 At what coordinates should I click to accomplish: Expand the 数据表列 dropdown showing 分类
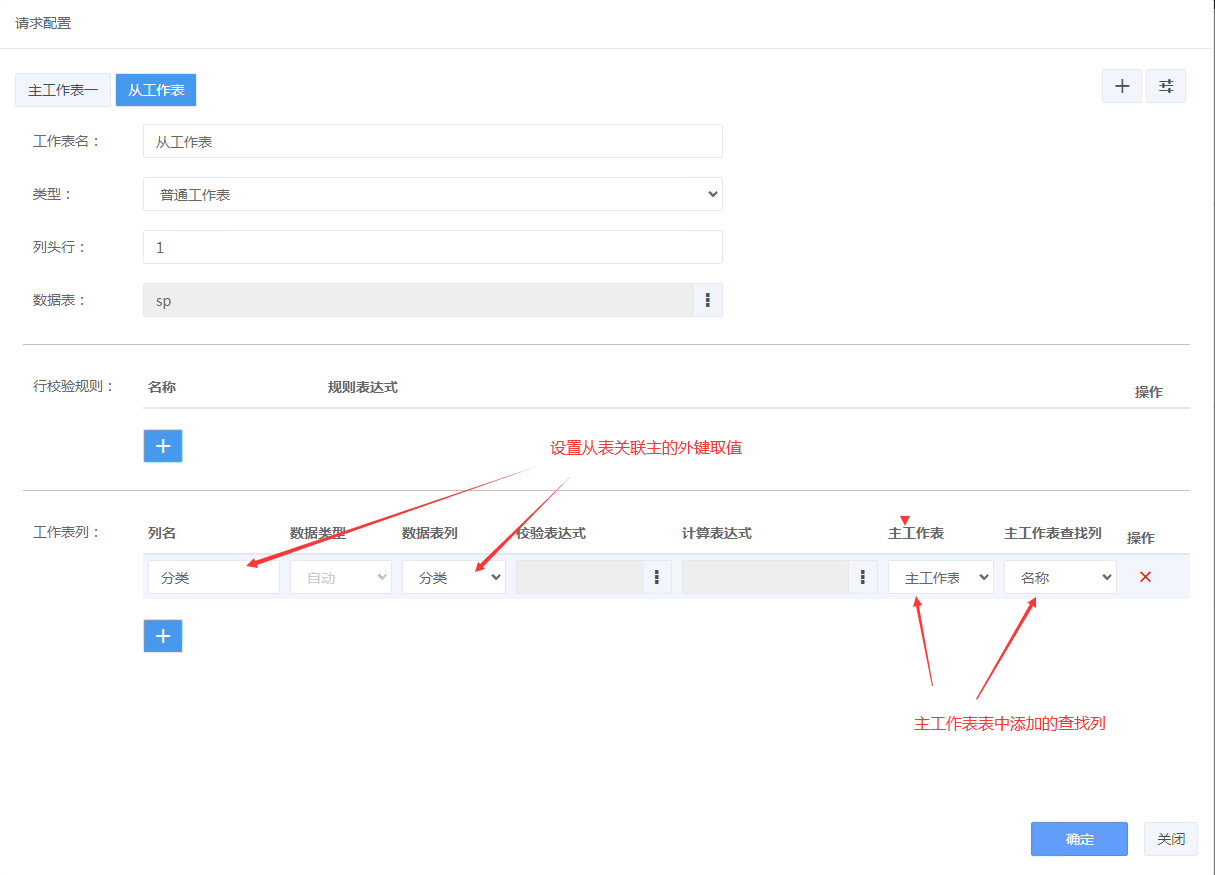453,577
